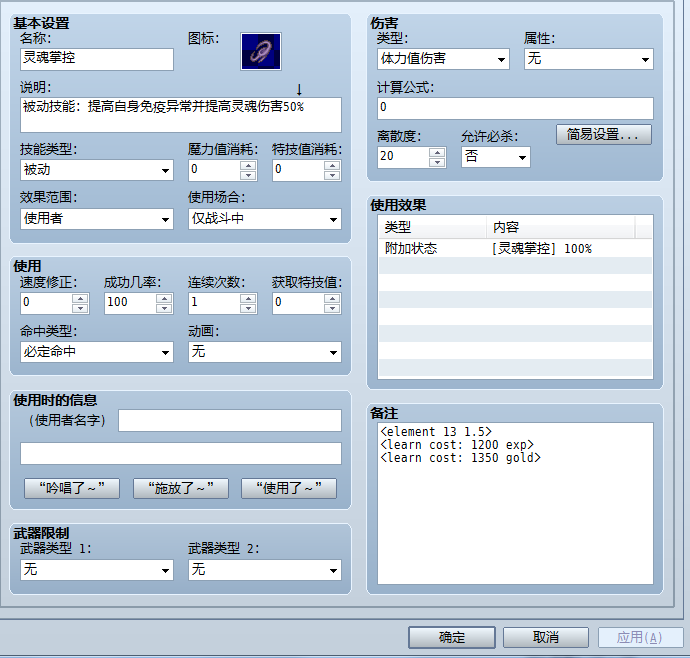The height and width of the screenshot is (658, 690).
Task: Increase 连续次数 with up arrow
Action: coord(248,298)
